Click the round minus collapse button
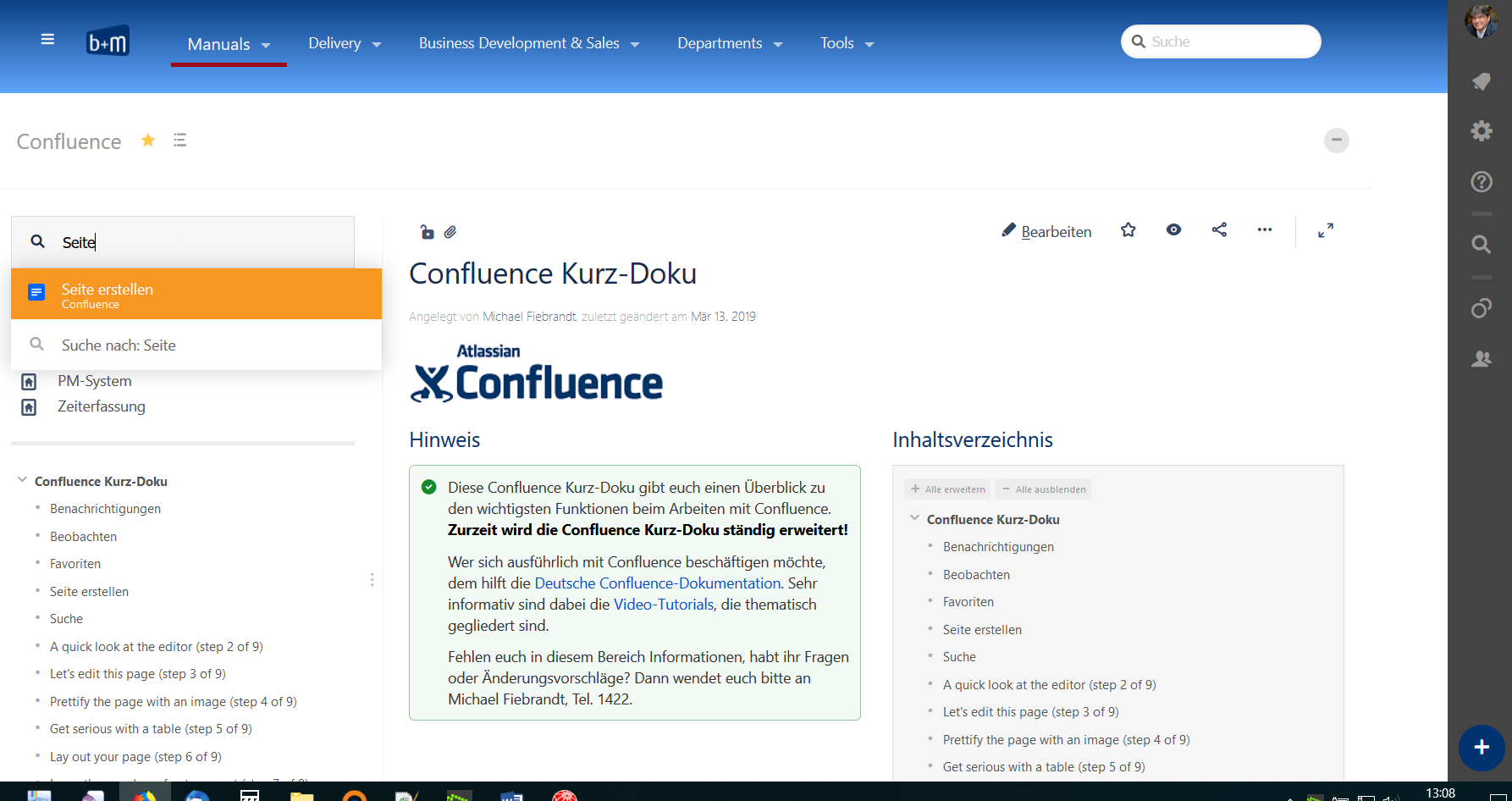 1337,141
